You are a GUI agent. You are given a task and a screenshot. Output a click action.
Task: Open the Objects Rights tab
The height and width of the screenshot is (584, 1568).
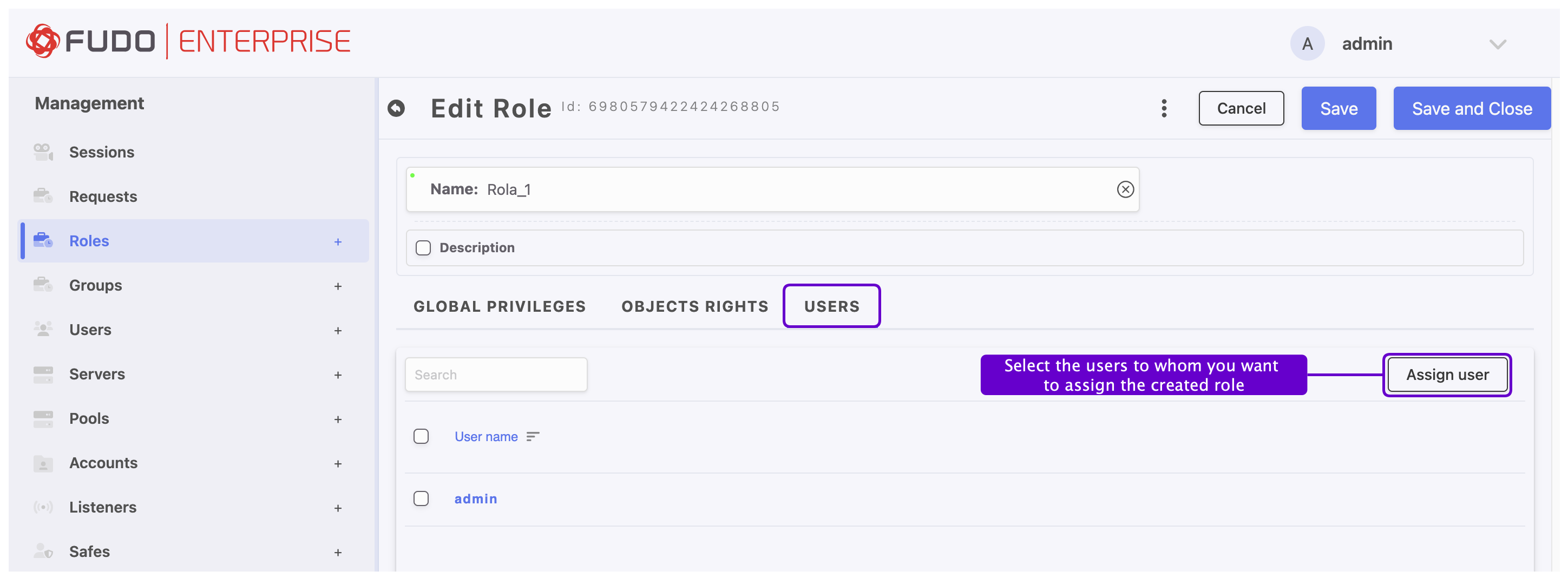click(694, 306)
